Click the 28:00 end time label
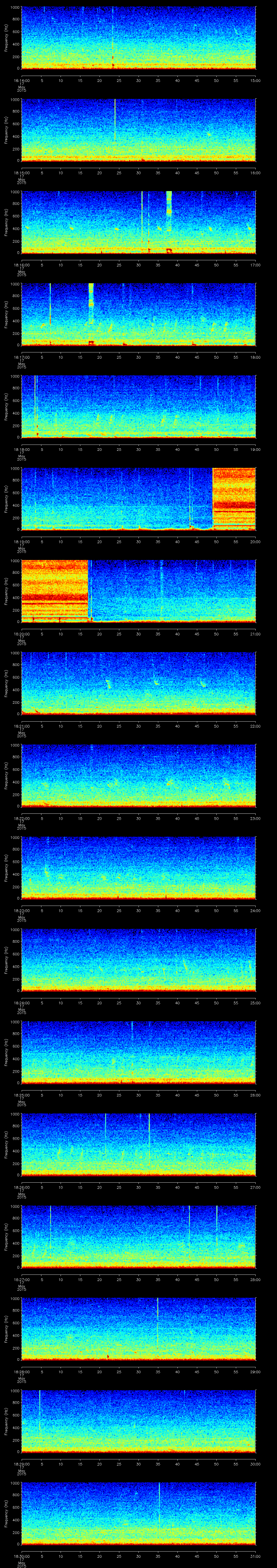 point(256,1279)
